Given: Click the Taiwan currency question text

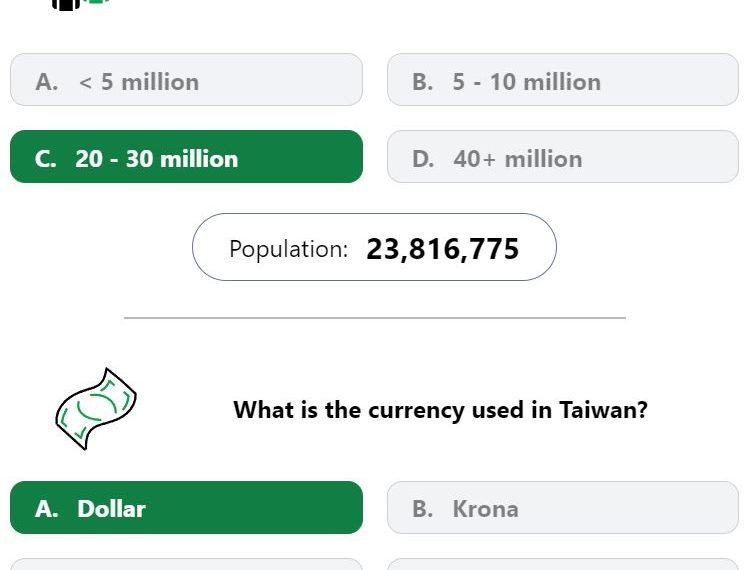Looking at the screenshot, I should 440,410.
